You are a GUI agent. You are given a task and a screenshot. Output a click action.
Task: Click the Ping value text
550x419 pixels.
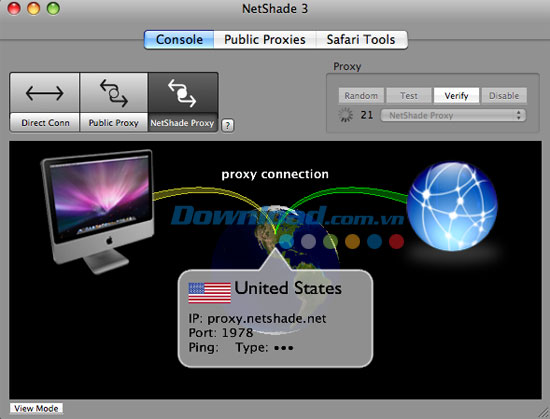click(203, 347)
